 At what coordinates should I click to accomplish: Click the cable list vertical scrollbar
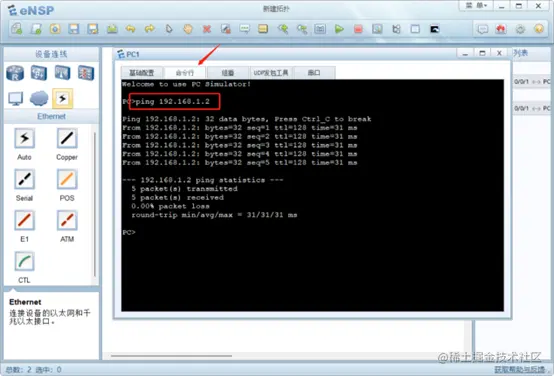(x=95, y=205)
